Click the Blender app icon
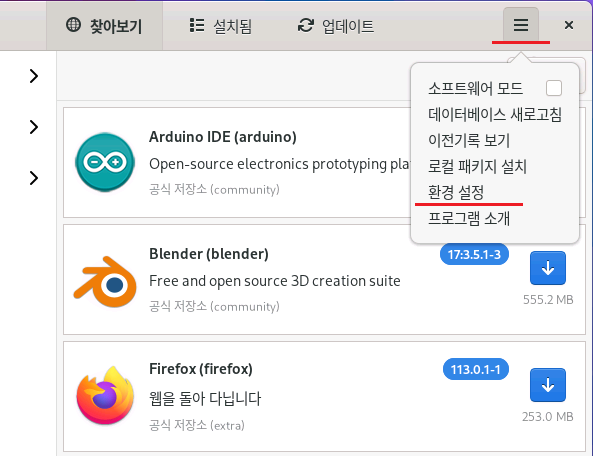The image size is (593, 456). pyautogui.click(x=105, y=282)
